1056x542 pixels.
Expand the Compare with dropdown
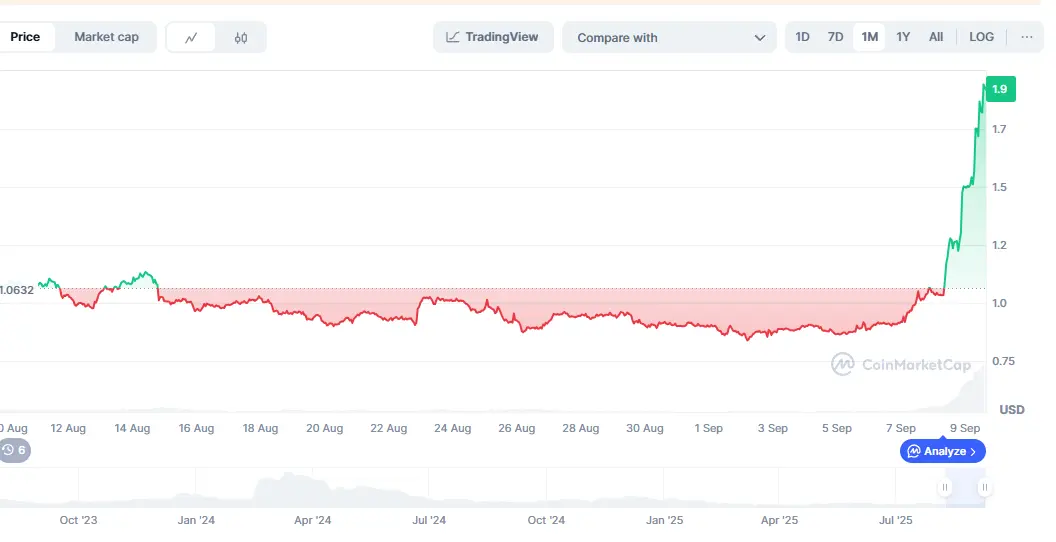click(668, 38)
